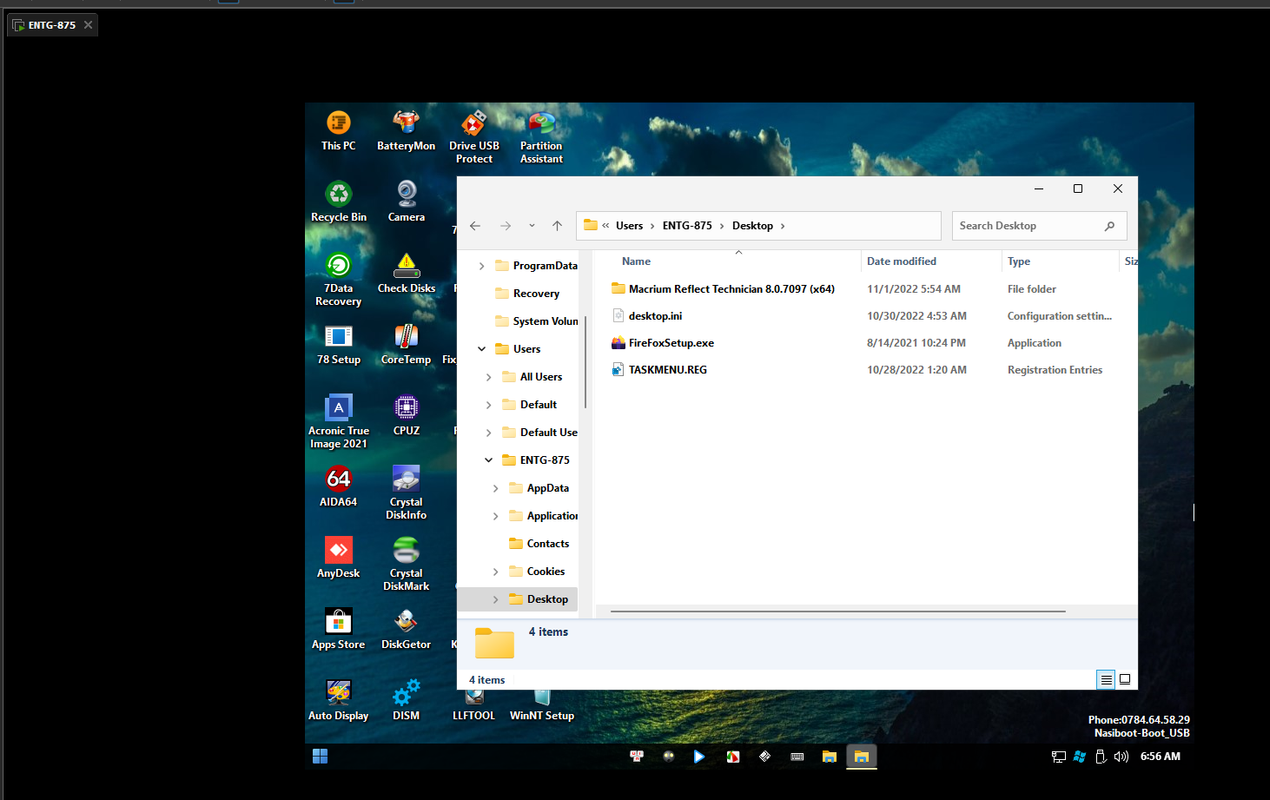Expand the AppData tree node

point(496,488)
